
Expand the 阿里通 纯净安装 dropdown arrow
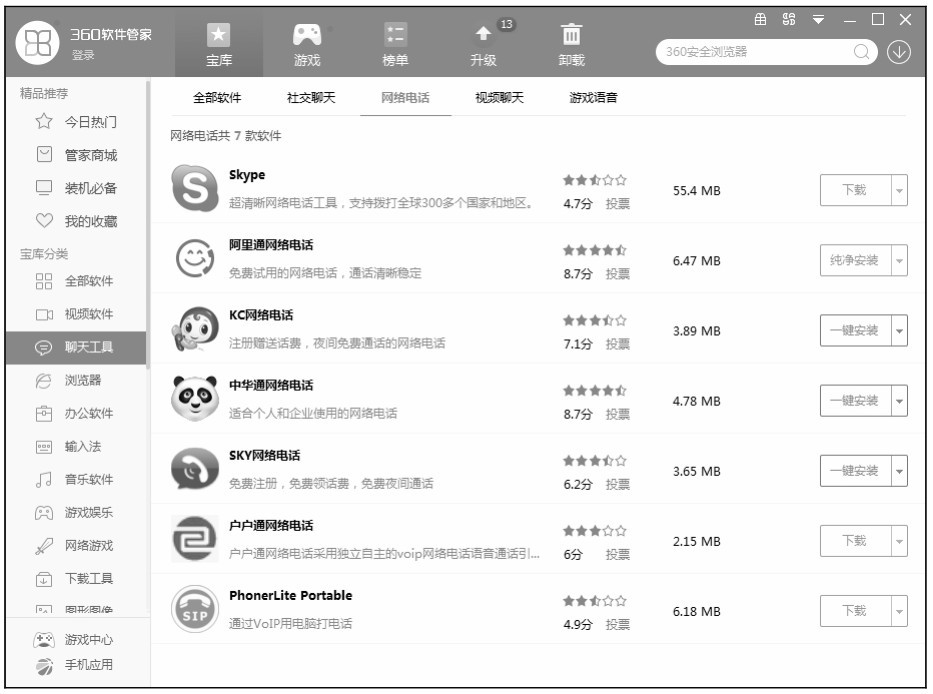coord(899,261)
